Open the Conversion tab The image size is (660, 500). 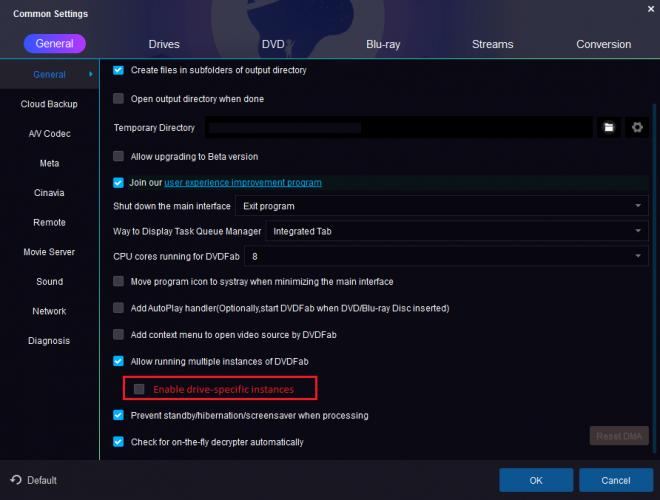(x=604, y=44)
